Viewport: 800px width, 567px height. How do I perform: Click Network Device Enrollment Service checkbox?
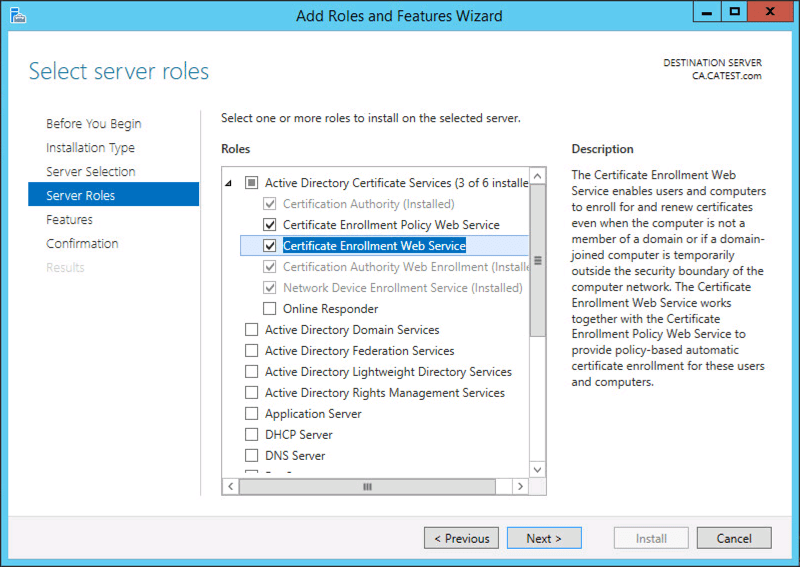click(270, 288)
